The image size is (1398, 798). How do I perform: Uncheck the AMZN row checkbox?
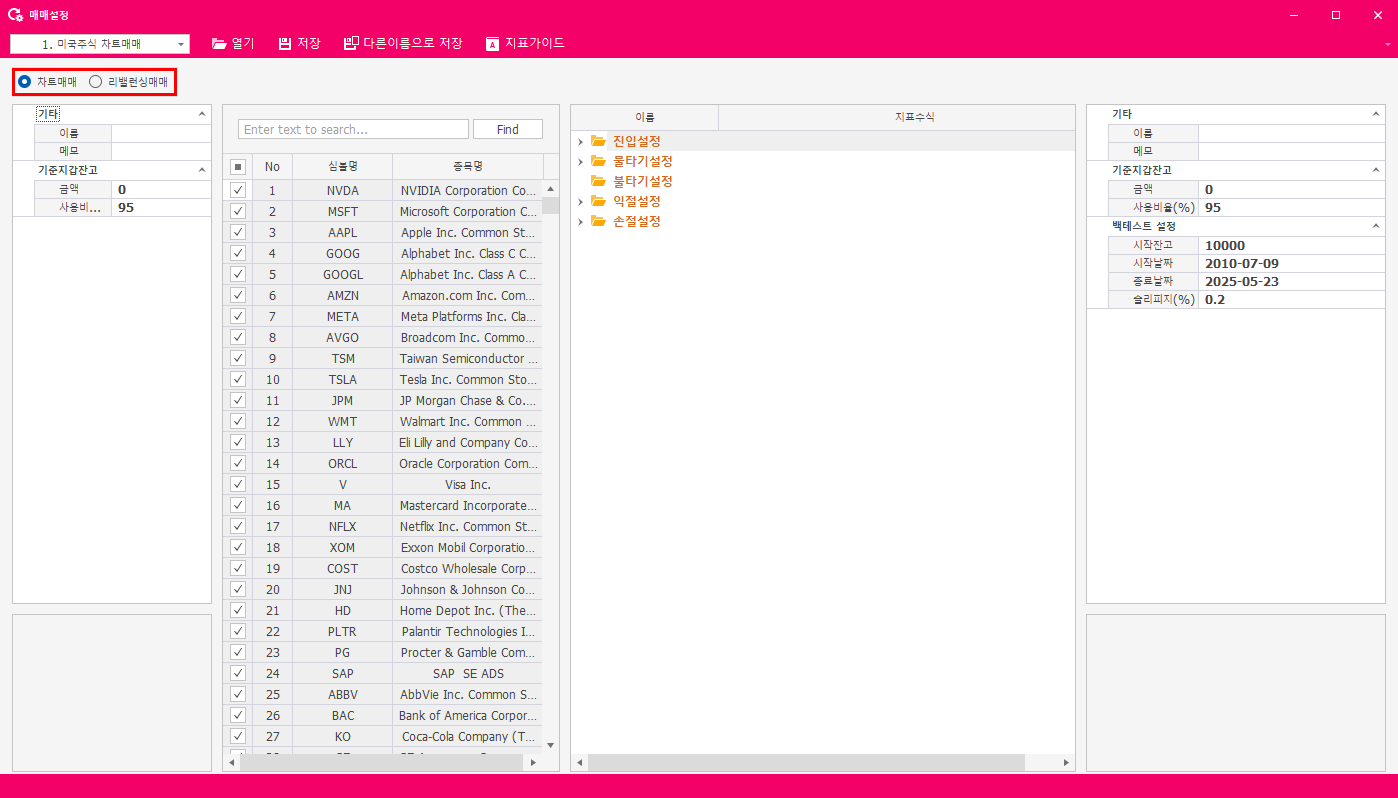coord(237,295)
